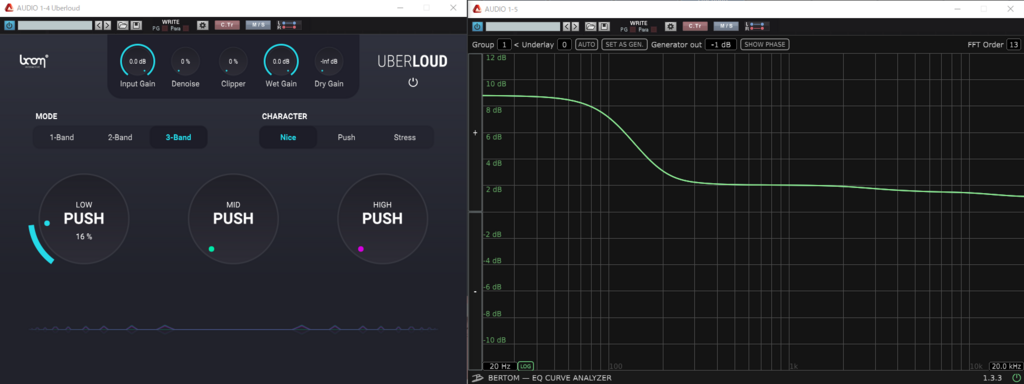
Task: Go to previous preset in analyzer window
Action: (567, 26)
